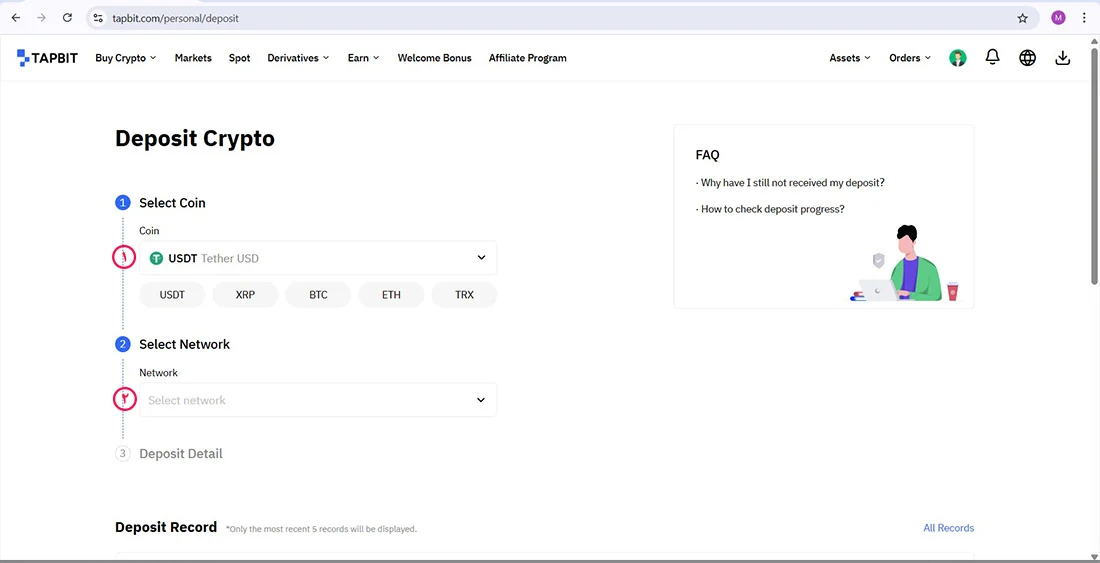Expand the Earn menu
This screenshot has height=563, width=1100.
(363, 58)
